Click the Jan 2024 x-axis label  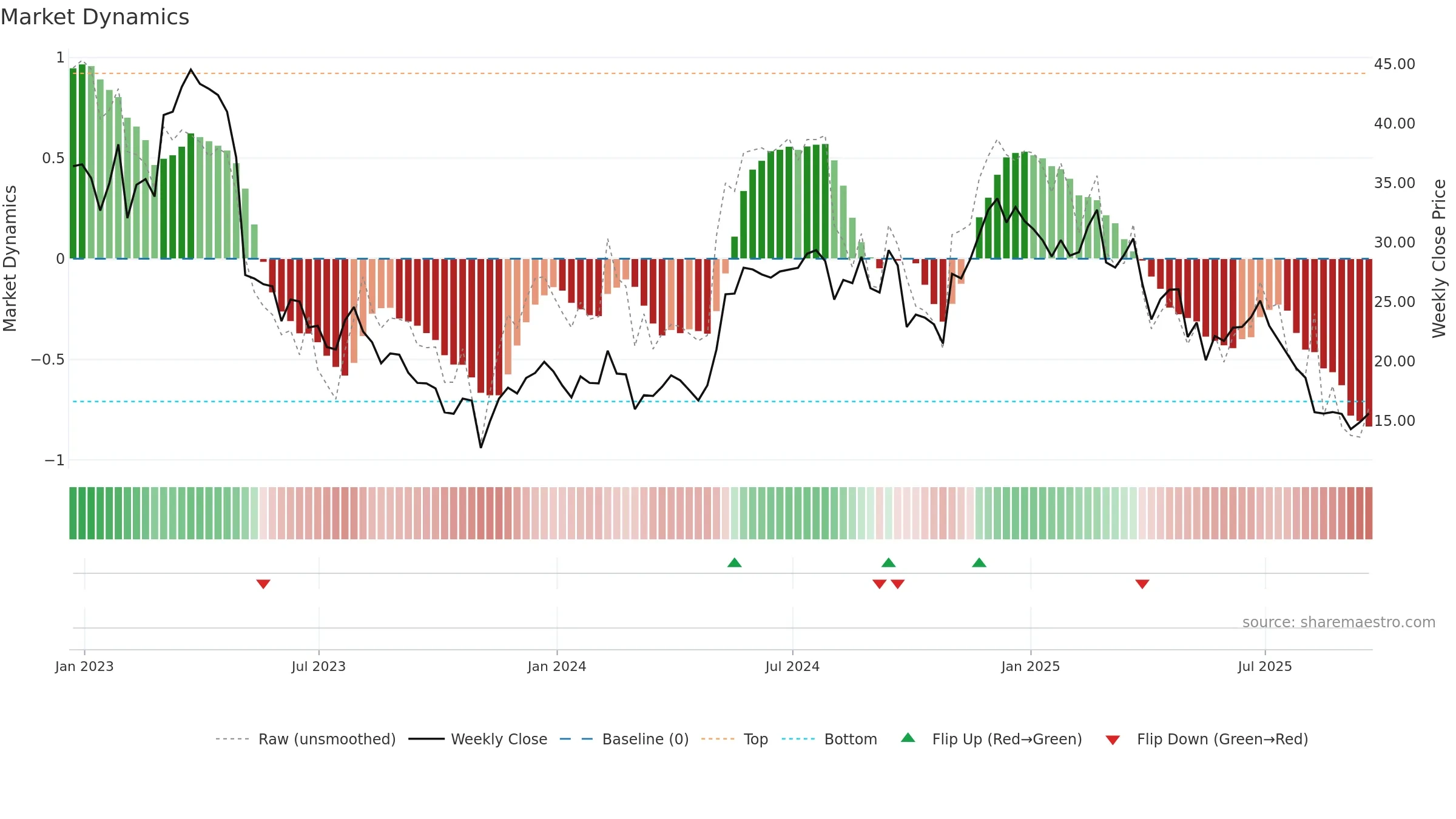coord(557,666)
